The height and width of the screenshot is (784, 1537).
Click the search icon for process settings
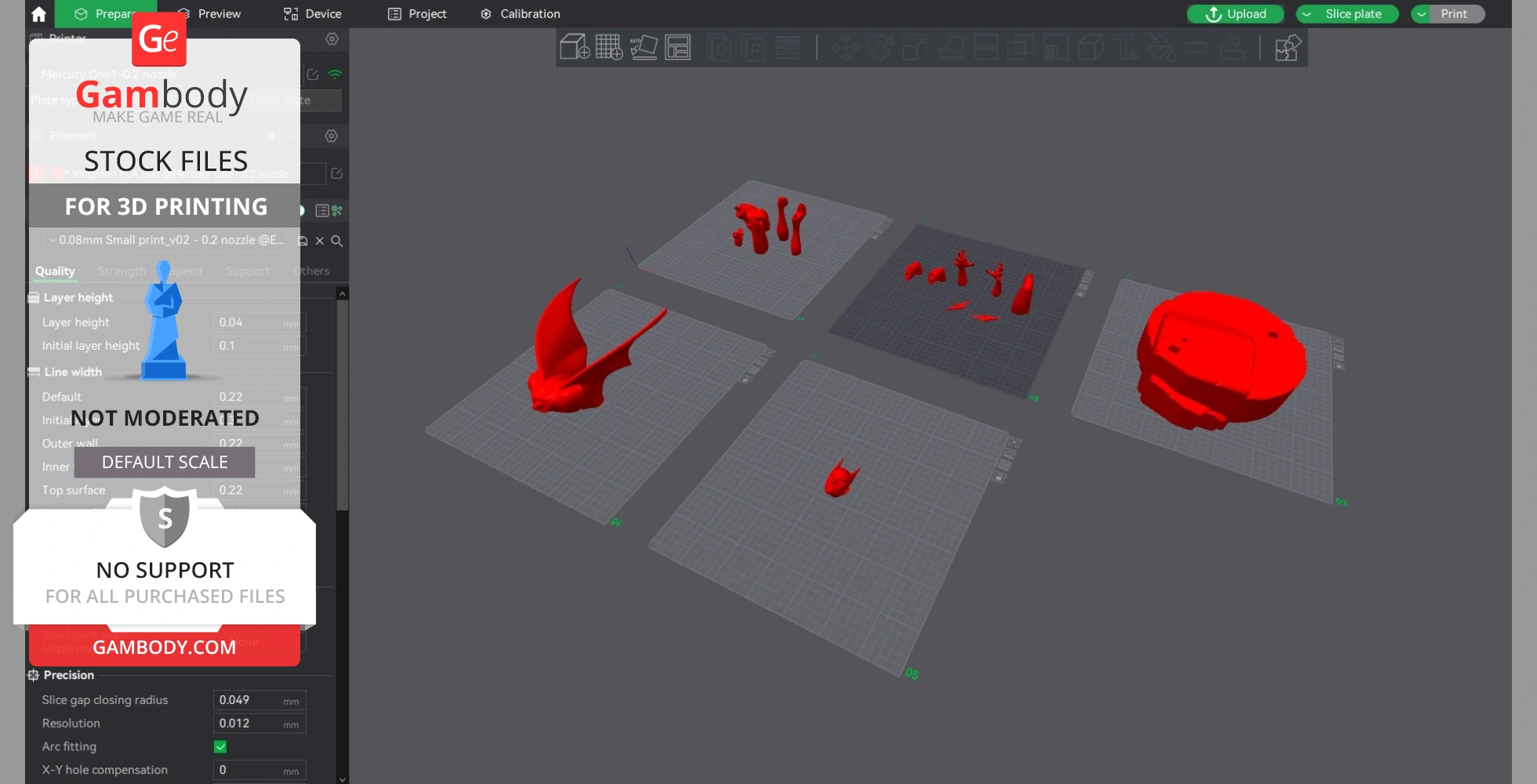337,241
